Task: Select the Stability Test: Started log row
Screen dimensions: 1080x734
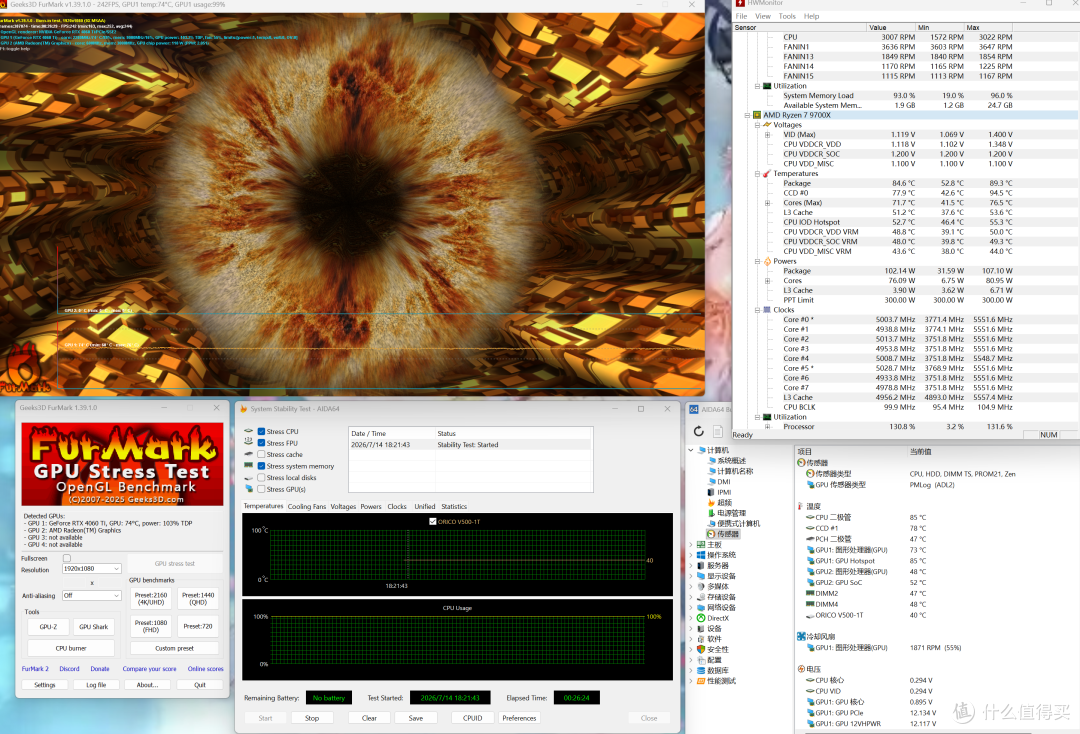Action: click(470, 445)
